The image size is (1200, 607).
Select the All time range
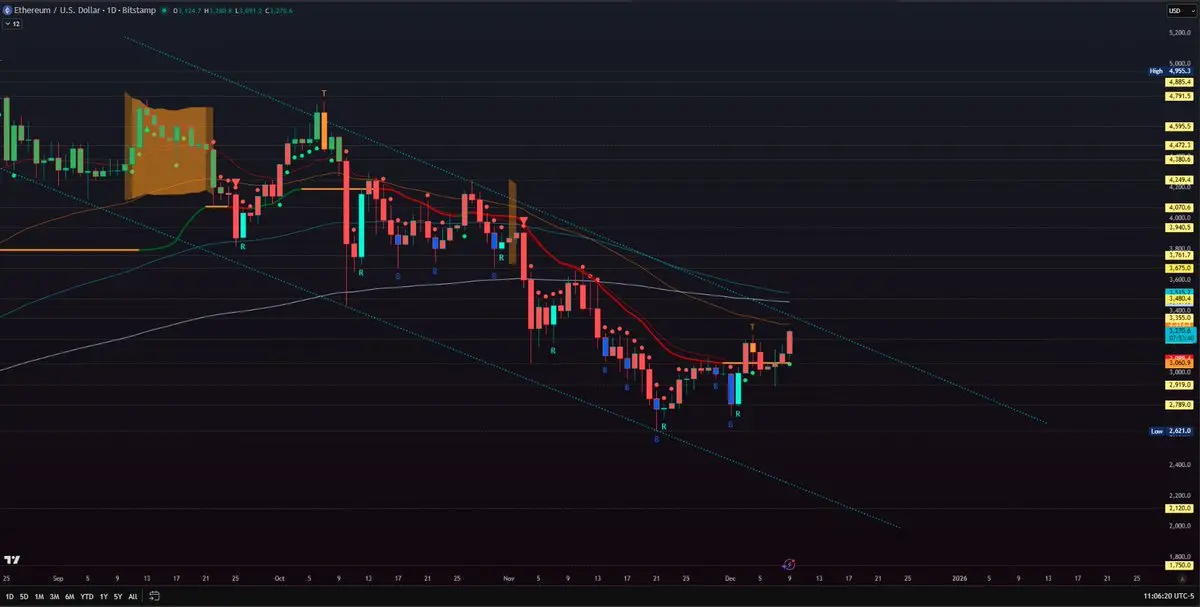click(133, 597)
